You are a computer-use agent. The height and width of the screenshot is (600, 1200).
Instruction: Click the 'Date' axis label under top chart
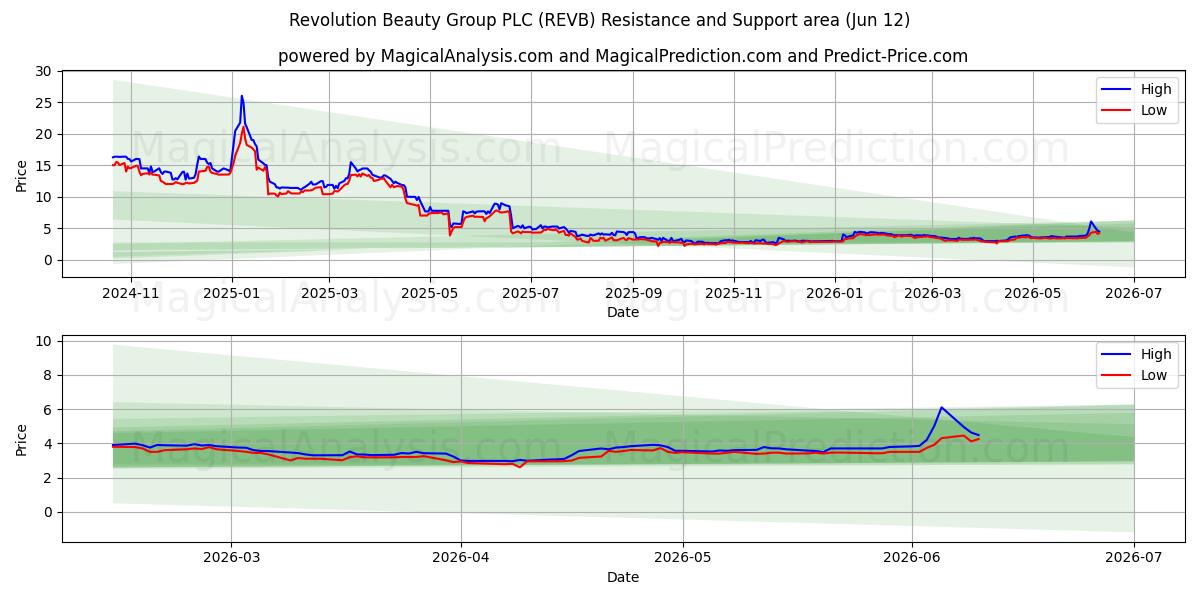coord(623,313)
